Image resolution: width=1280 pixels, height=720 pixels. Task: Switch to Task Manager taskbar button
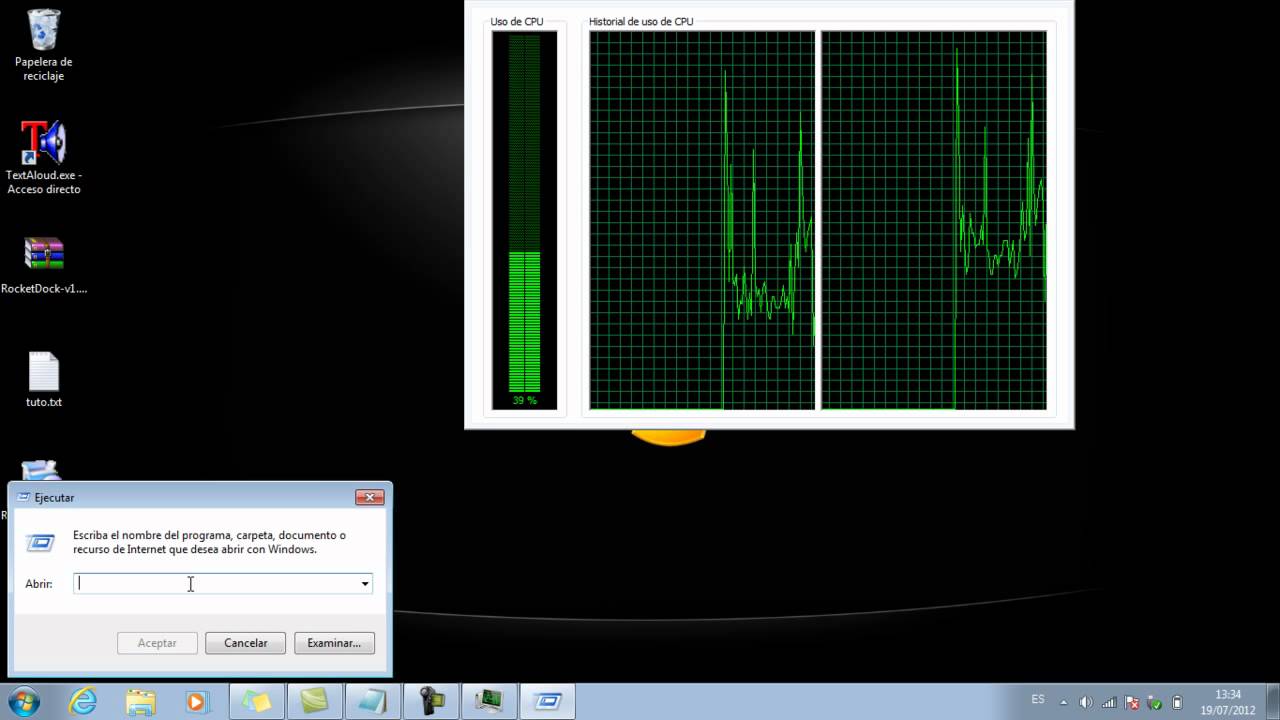click(489, 701)
